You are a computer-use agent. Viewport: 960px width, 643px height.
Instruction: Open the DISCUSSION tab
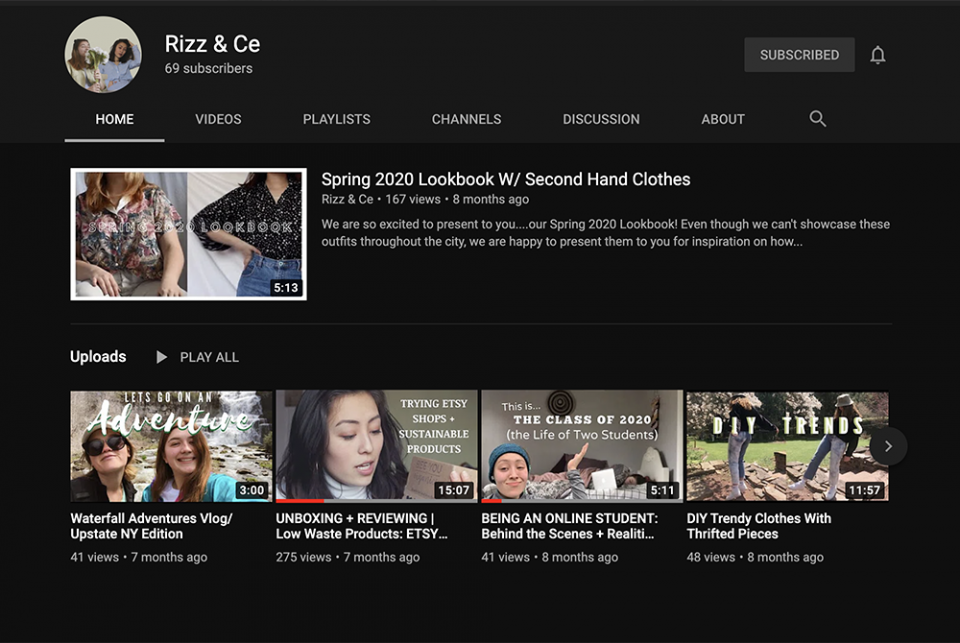[x=601, y=119]
